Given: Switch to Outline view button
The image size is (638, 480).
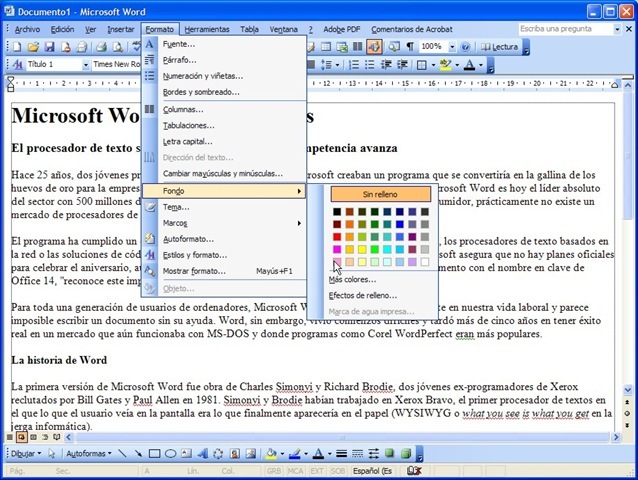Looking at the screenshot, I should coord(45,437).
